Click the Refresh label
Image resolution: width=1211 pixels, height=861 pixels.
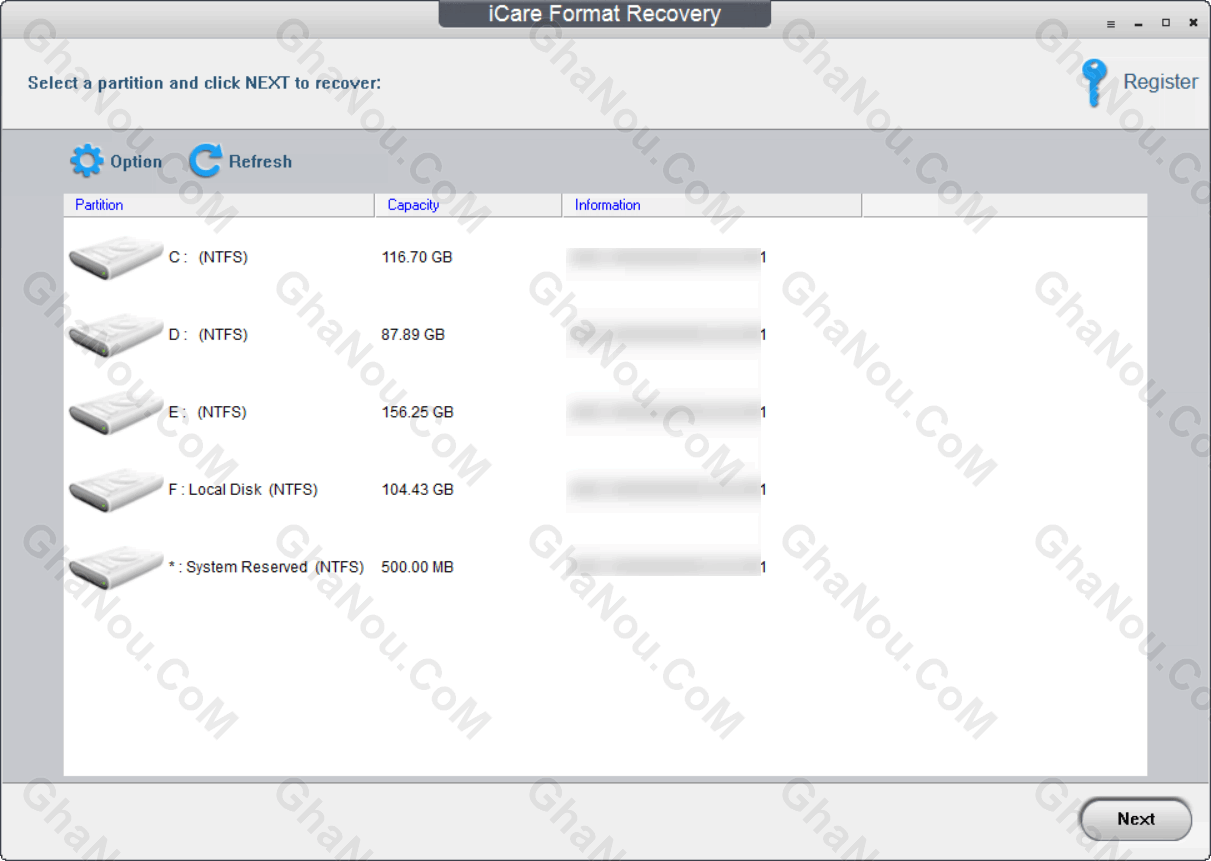coord(260,162)
